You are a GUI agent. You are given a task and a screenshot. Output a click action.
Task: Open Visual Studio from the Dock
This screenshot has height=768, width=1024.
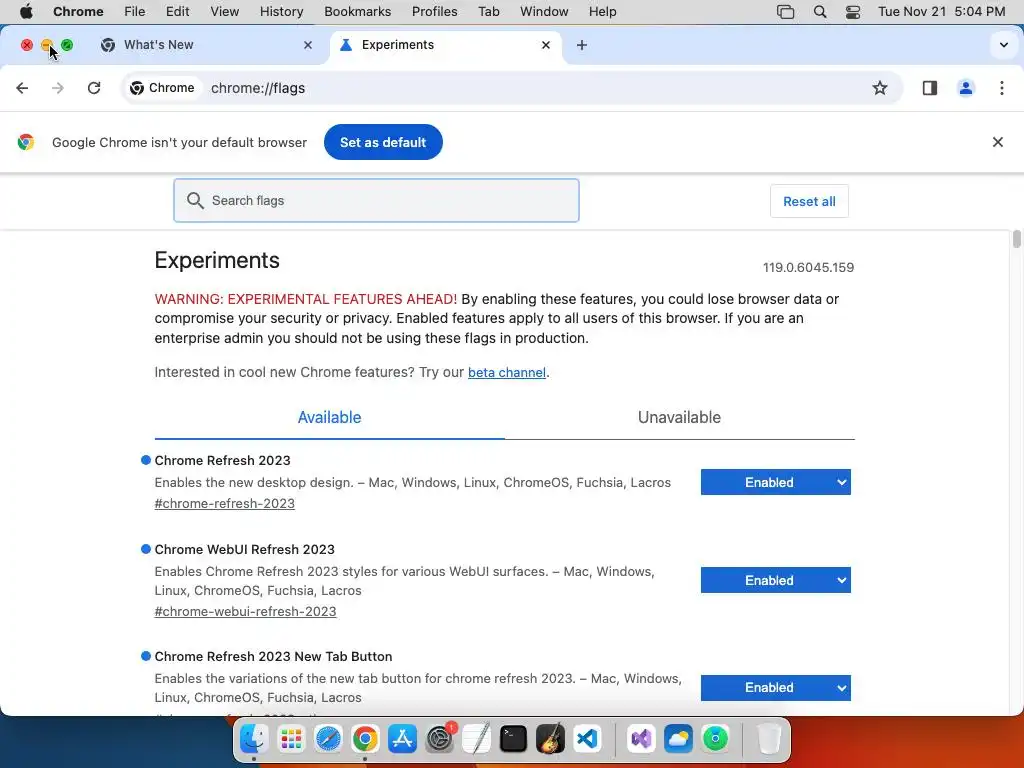(641, 739)
